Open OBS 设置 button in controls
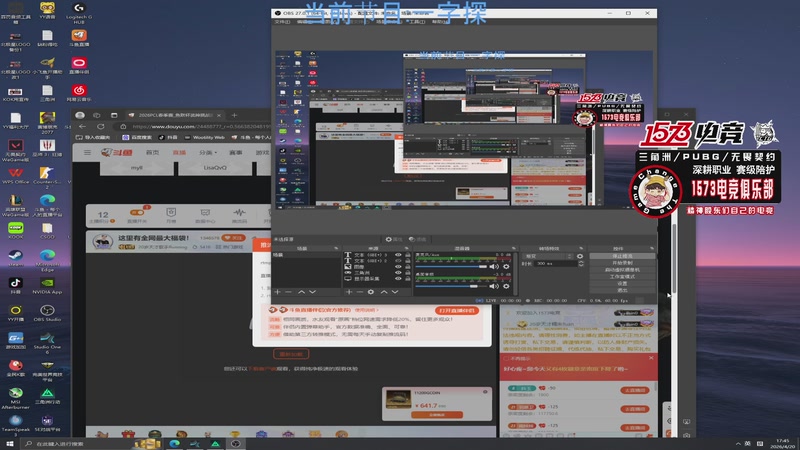 622,283
